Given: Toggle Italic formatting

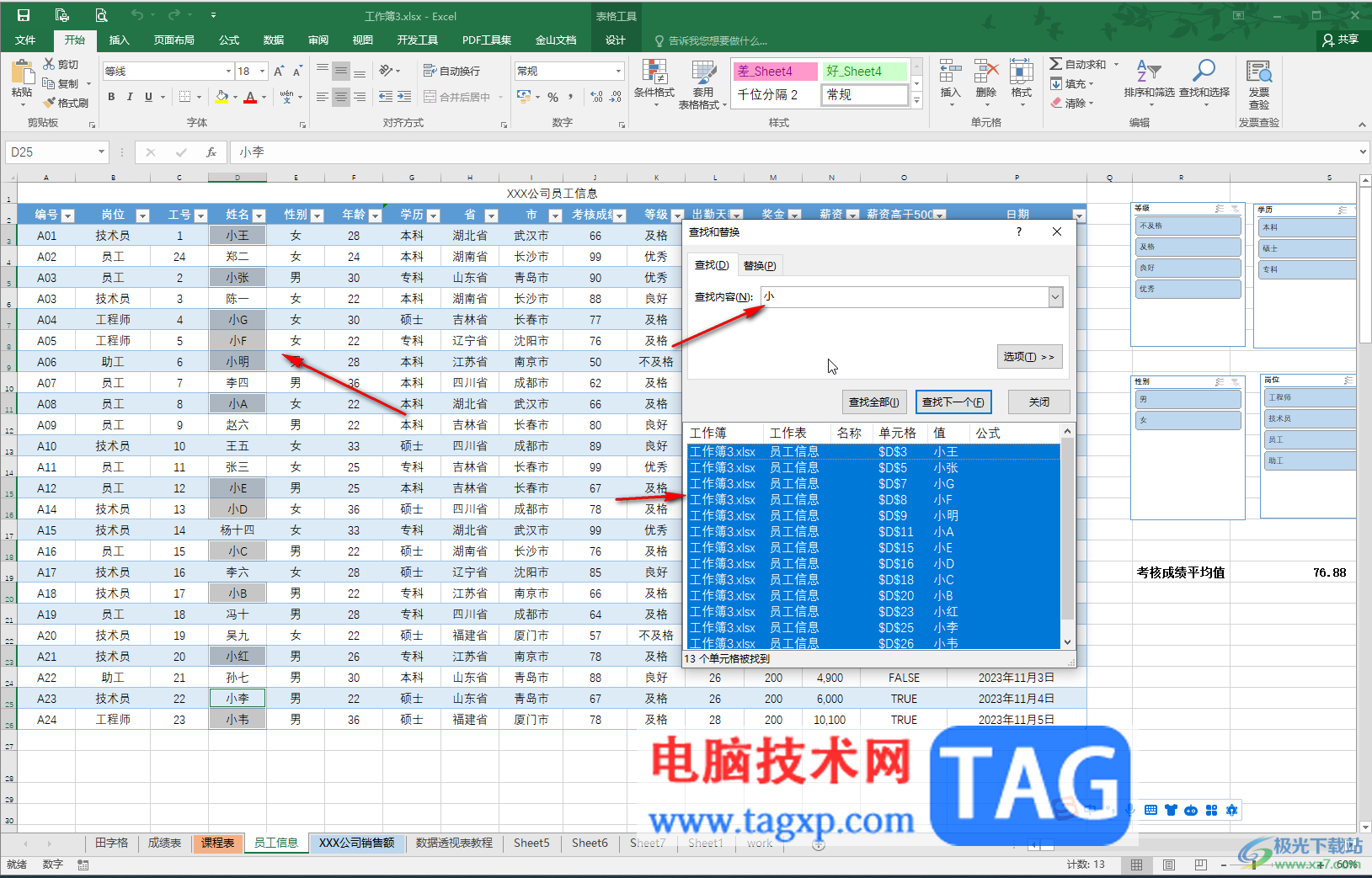Looking at the screenshot, I should click(130, 97).
